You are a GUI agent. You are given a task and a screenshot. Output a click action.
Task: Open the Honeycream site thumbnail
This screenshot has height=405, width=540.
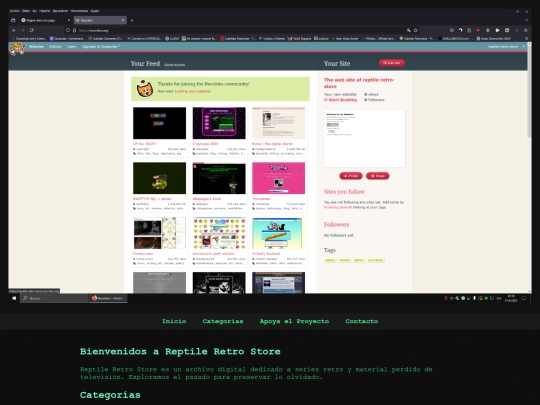pos(159,233)
